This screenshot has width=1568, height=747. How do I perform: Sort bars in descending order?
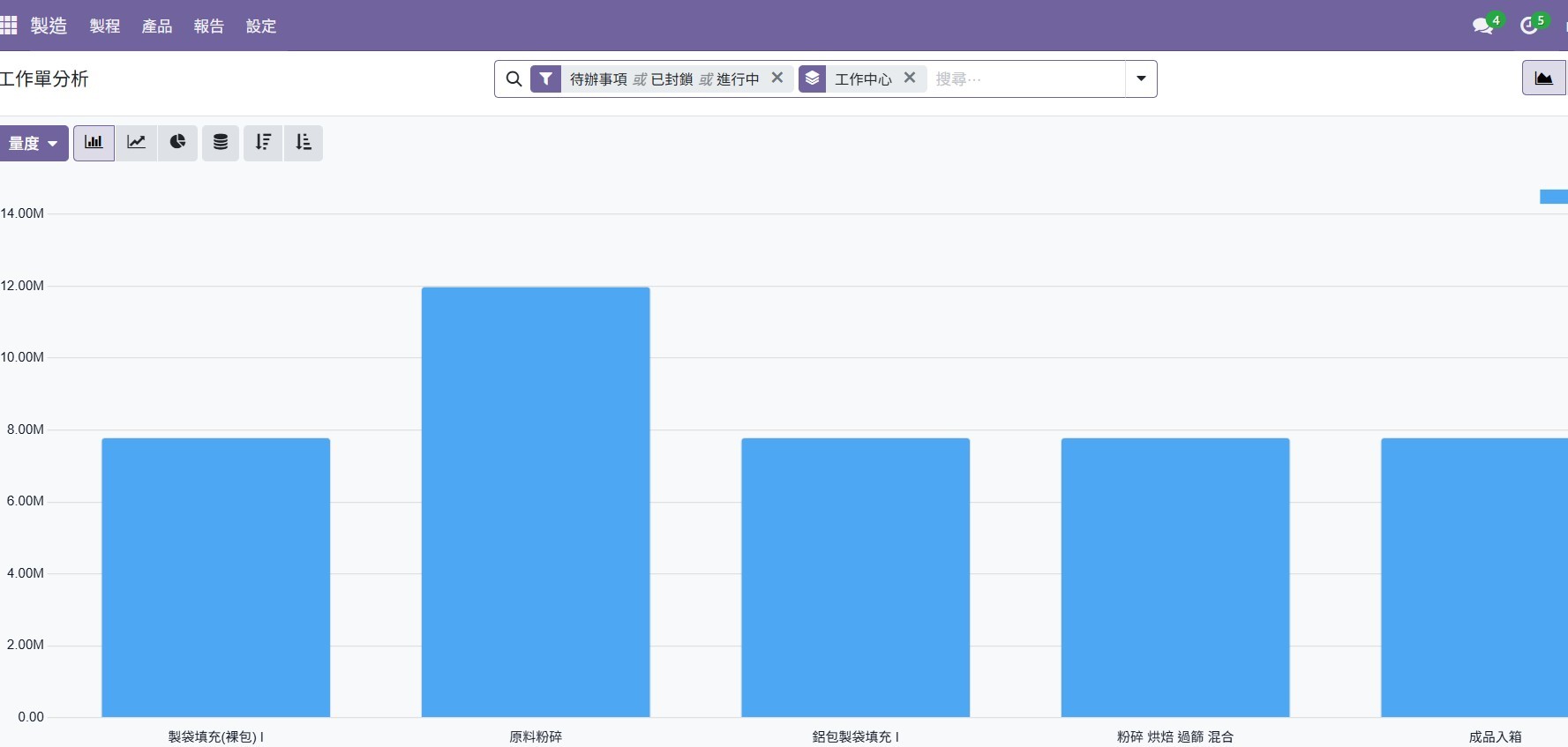click(x=263, y=143)
